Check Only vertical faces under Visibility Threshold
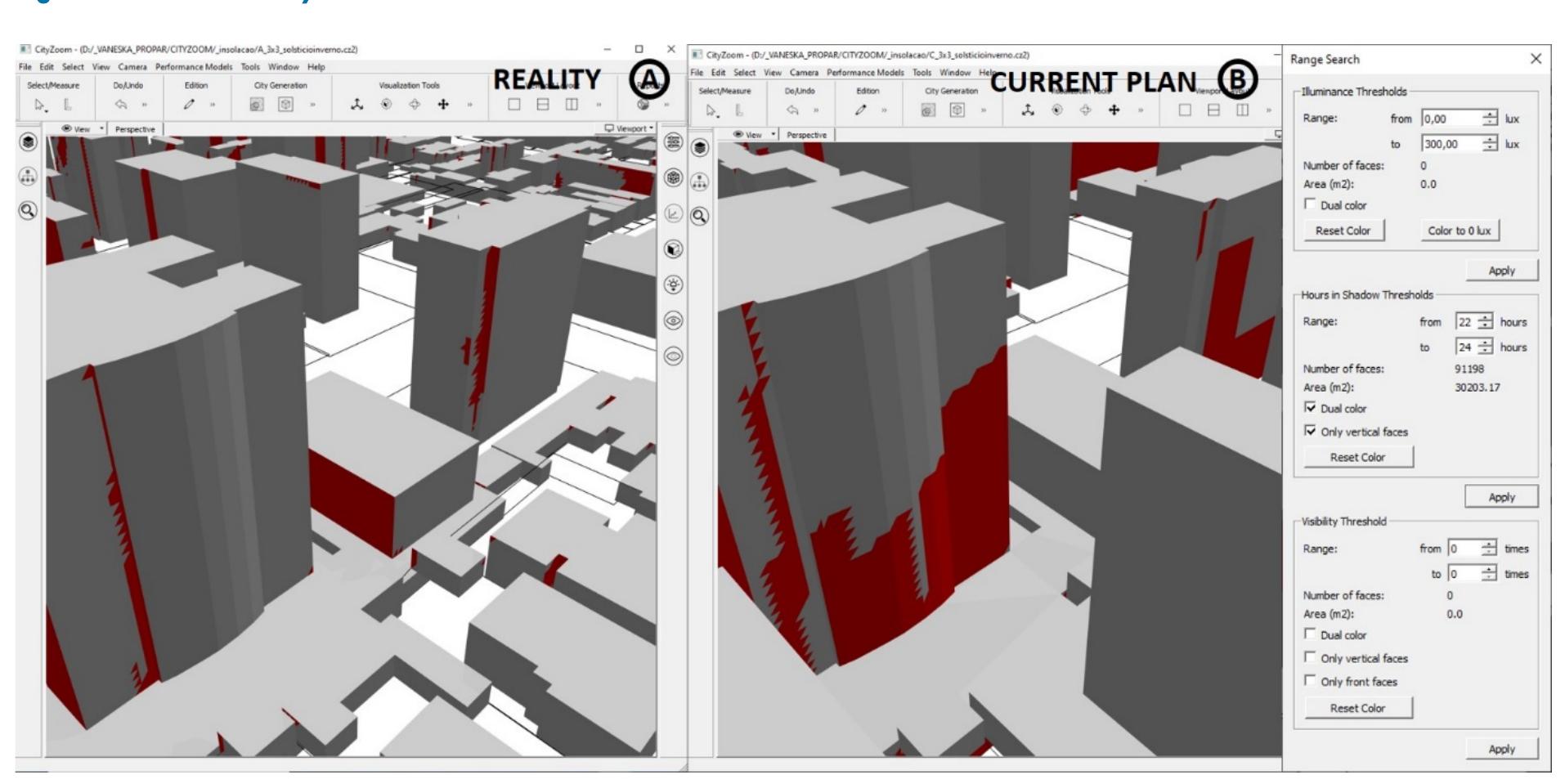 (1311, 657)
